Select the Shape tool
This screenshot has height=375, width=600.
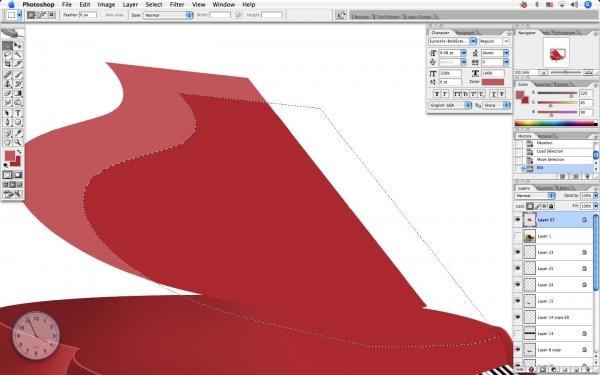[18, 122]
